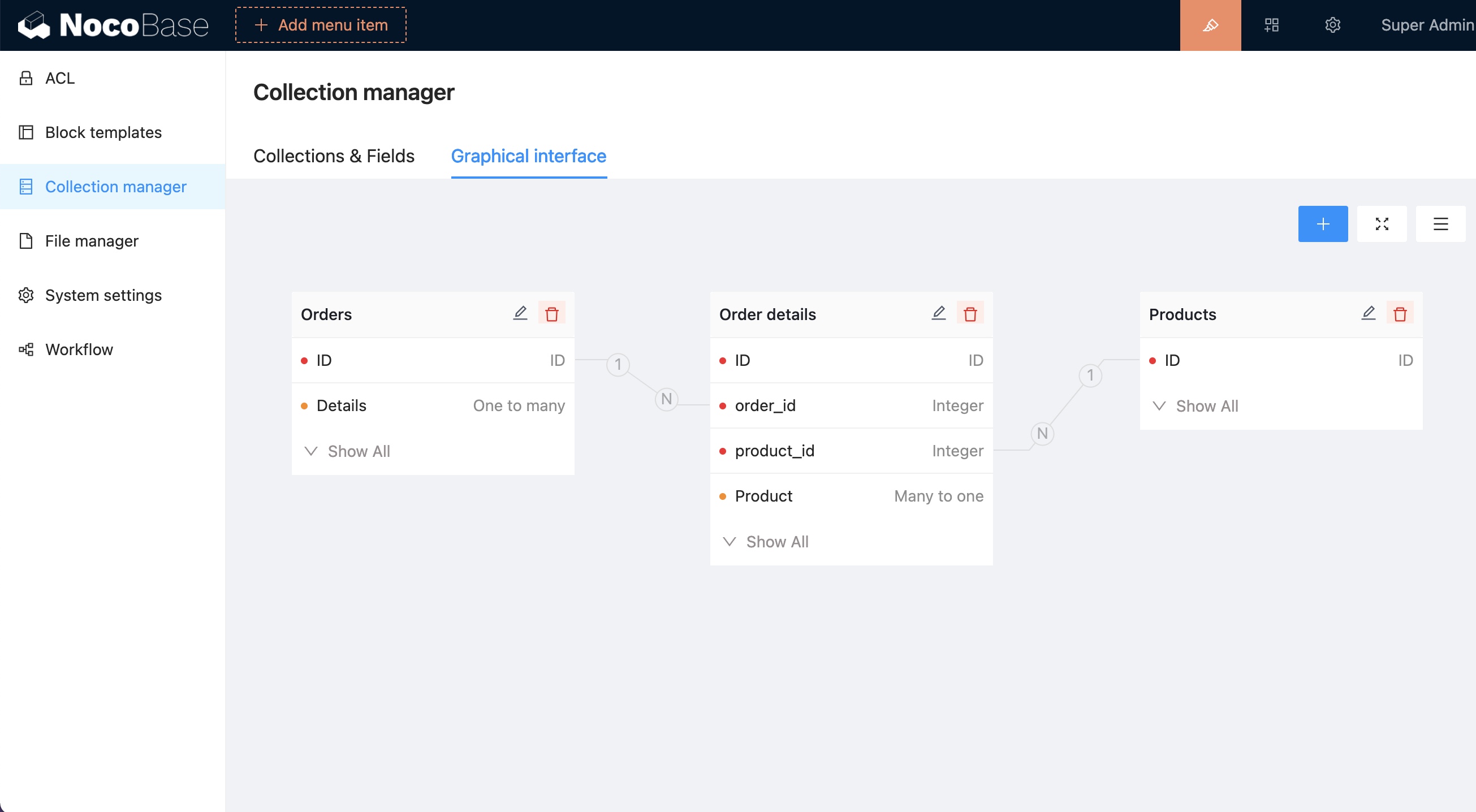Click the UI editor highlighter icon
This screenshot has height=812, width=1476.
1210,25
